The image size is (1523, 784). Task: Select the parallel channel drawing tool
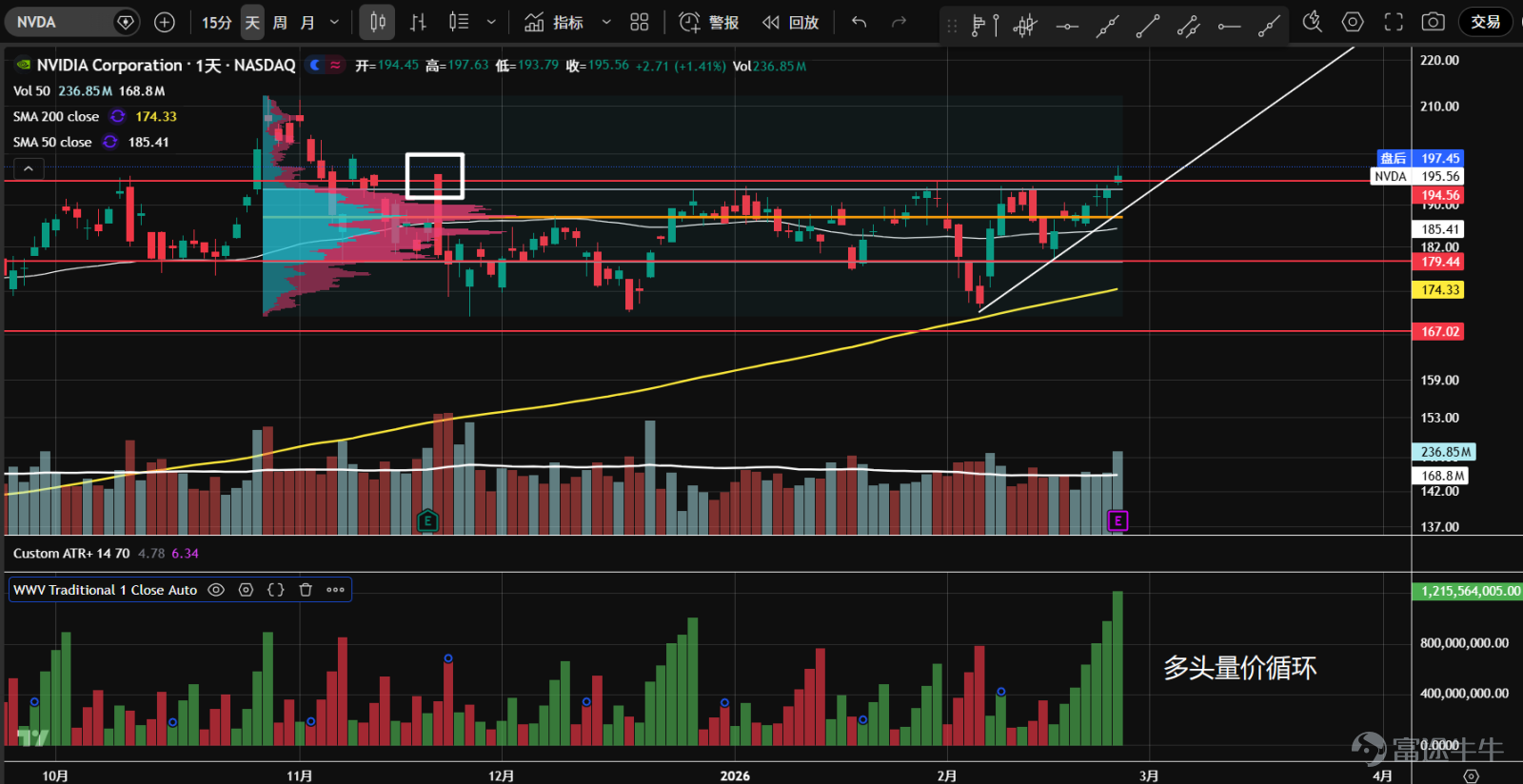pos(1188,26)
